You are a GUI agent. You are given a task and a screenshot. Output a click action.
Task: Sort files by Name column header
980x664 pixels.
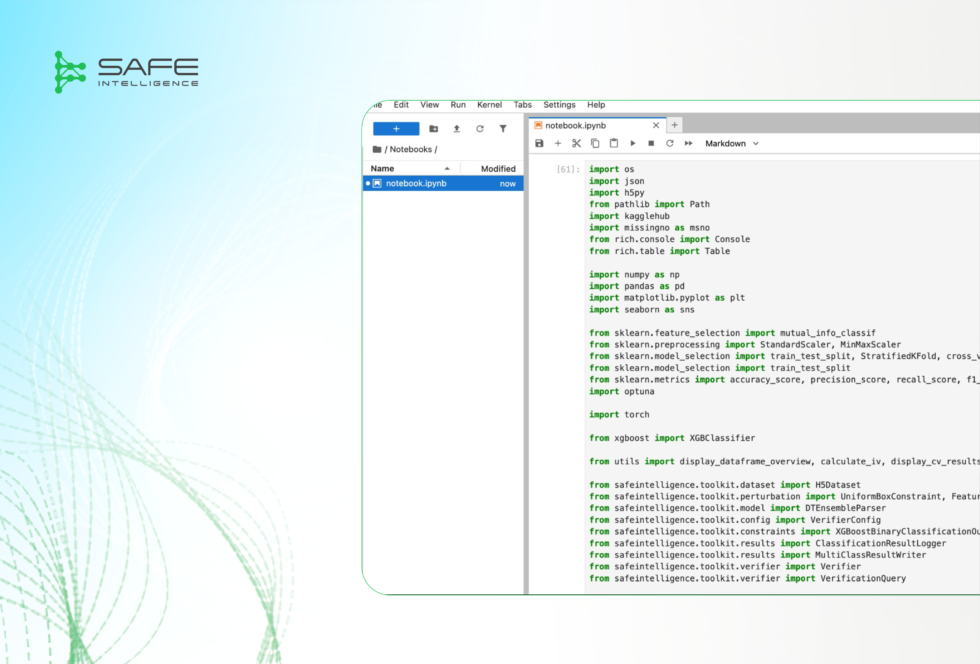click(383, 169)
